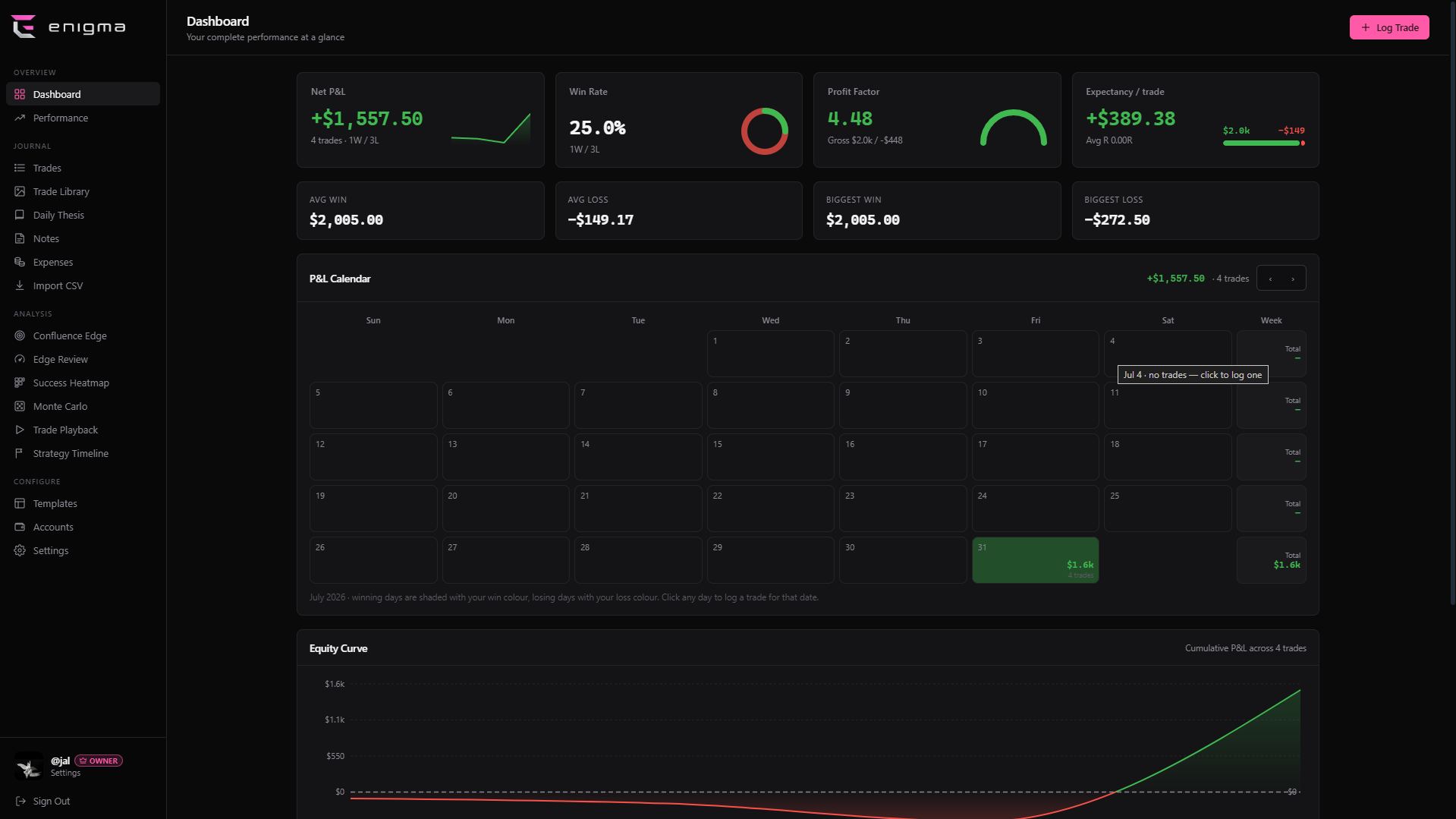
Task: Click the Trade Library image icon
Action: 20,191
